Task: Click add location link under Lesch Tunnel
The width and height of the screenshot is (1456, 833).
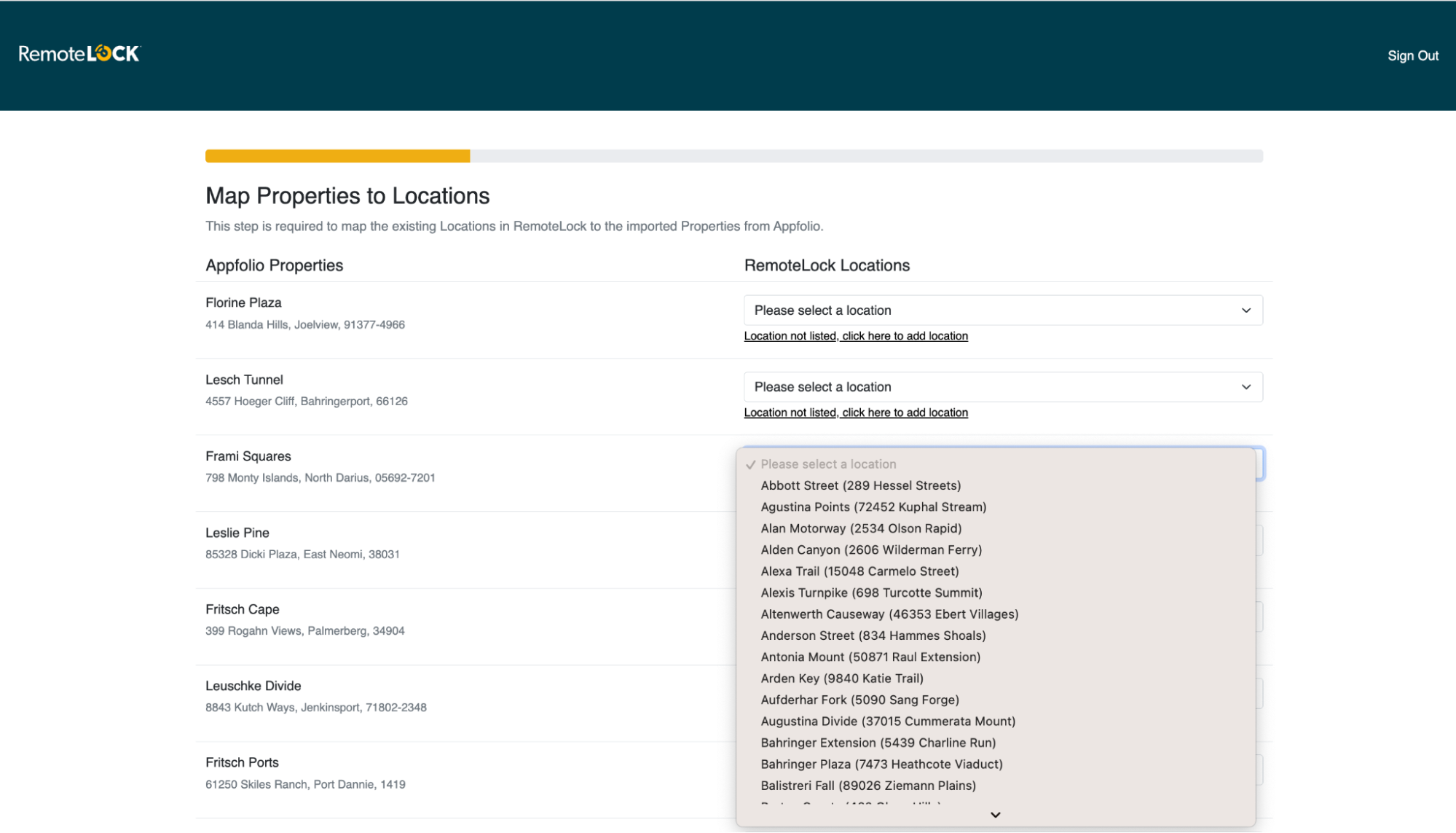Action: 855,412
